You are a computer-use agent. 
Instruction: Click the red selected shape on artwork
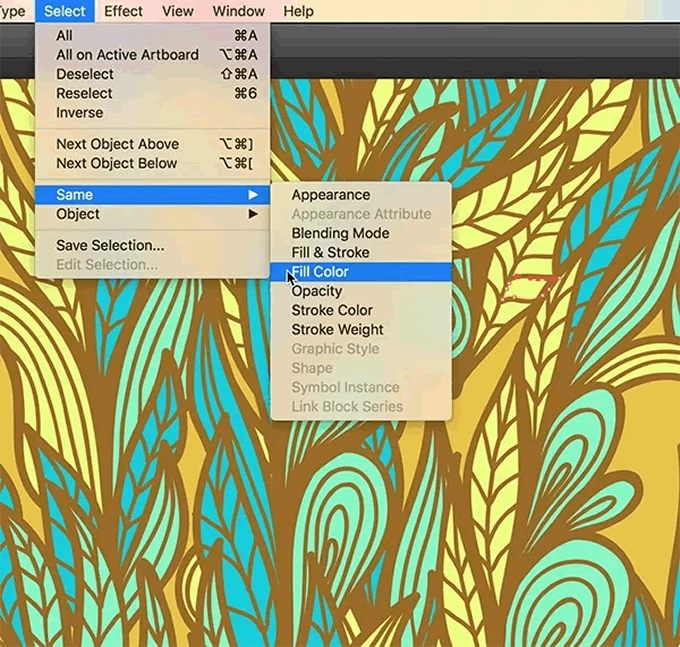point(530,287)
